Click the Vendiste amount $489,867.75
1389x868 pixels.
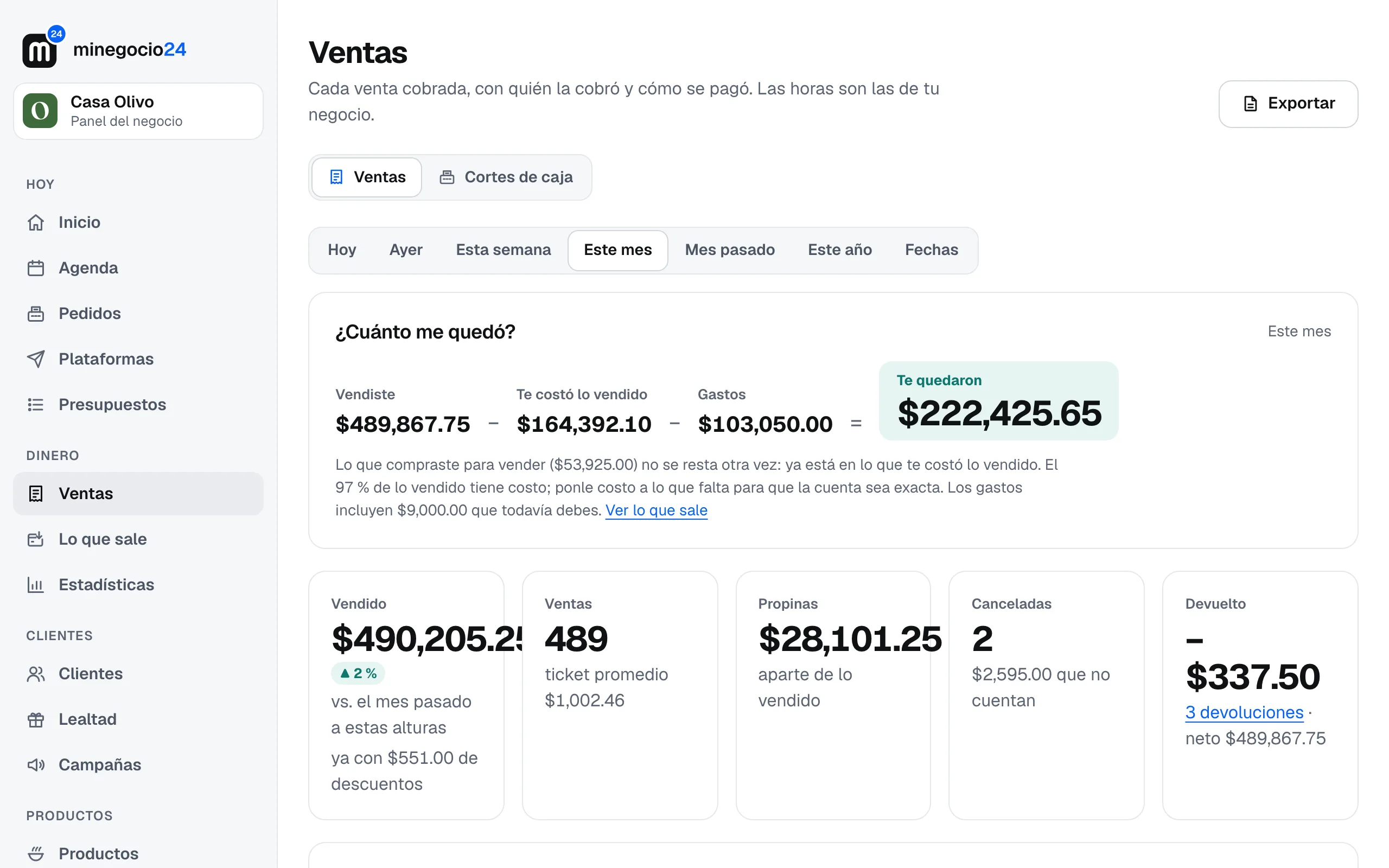[x=403, y=424]
